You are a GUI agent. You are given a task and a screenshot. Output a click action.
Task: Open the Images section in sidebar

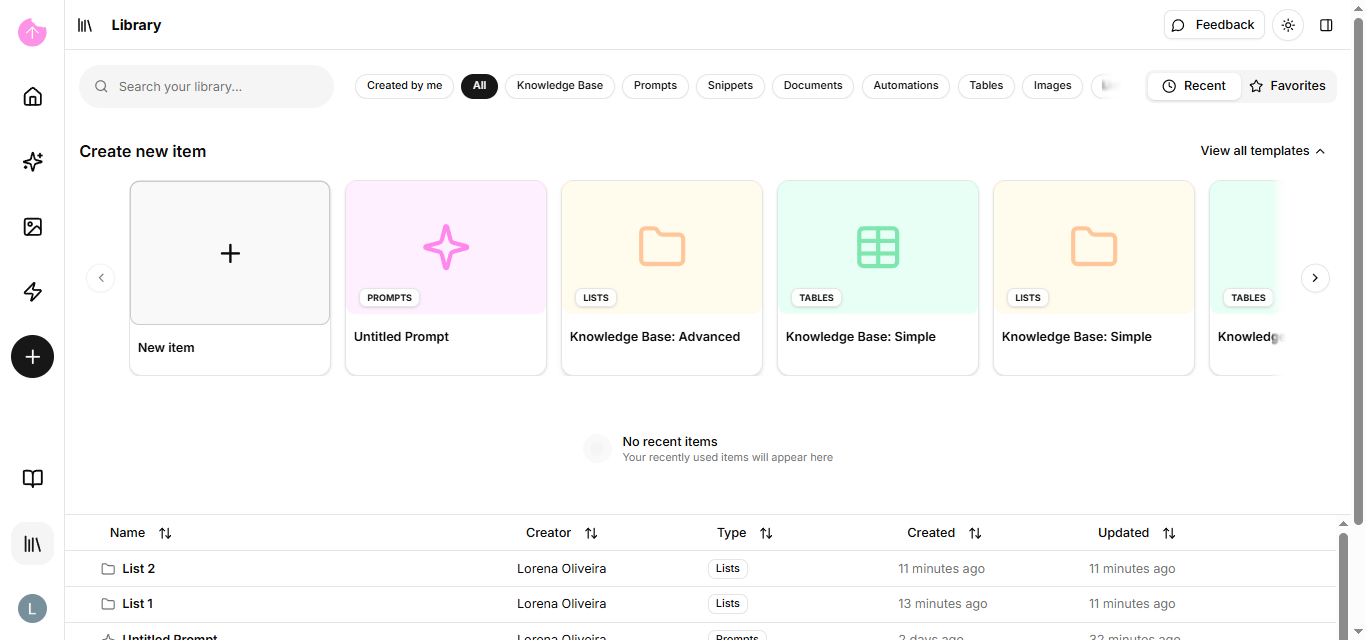[33, 227]
